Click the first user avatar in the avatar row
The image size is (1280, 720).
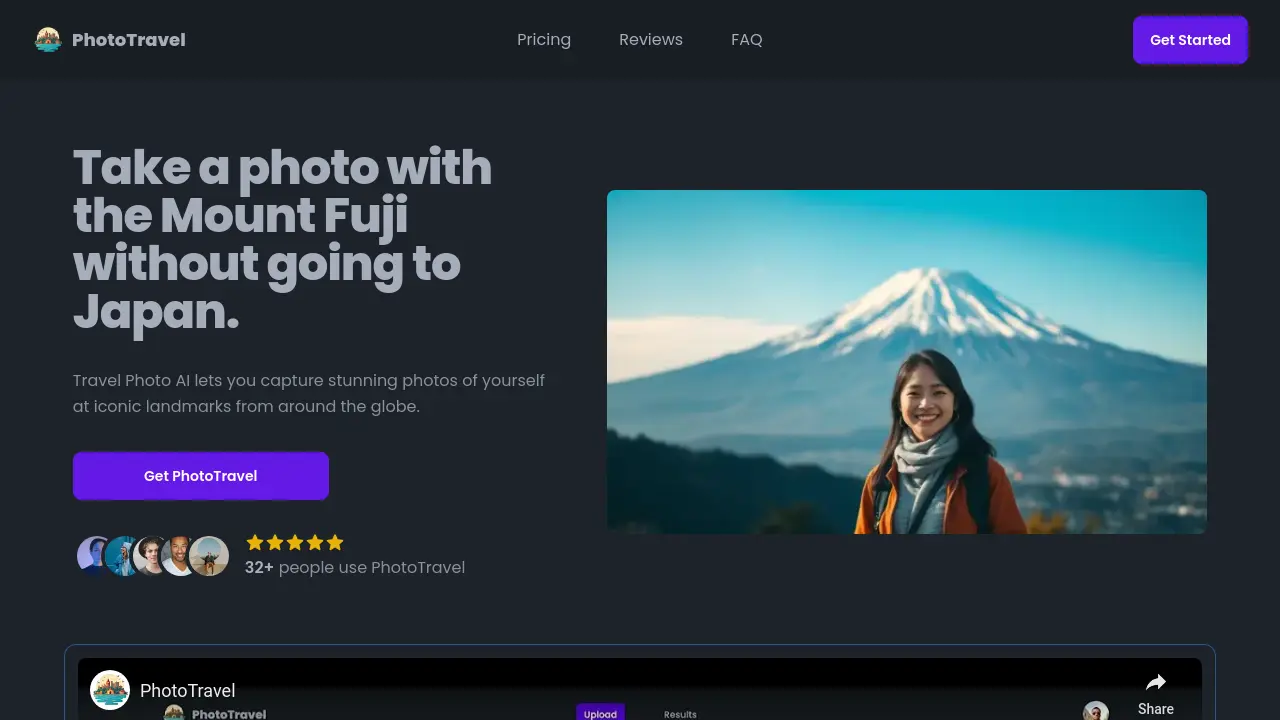coord(92,555)
